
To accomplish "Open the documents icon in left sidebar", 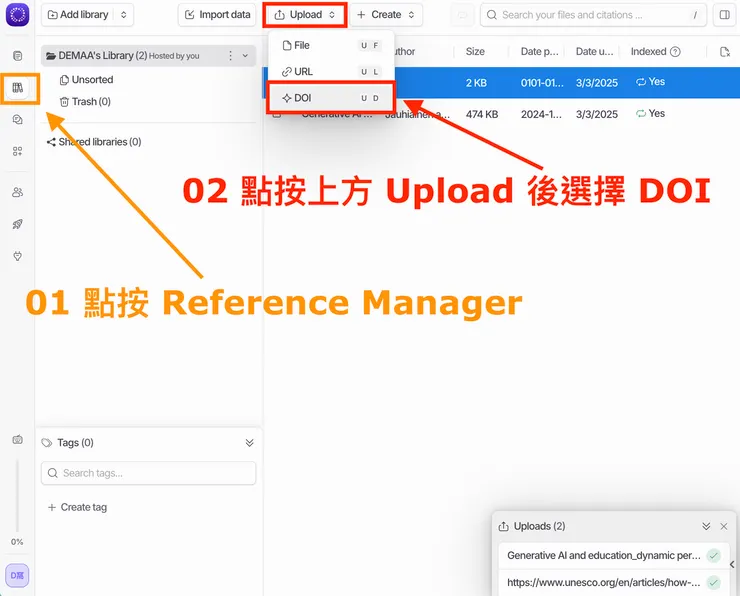I will coord(17,56).
